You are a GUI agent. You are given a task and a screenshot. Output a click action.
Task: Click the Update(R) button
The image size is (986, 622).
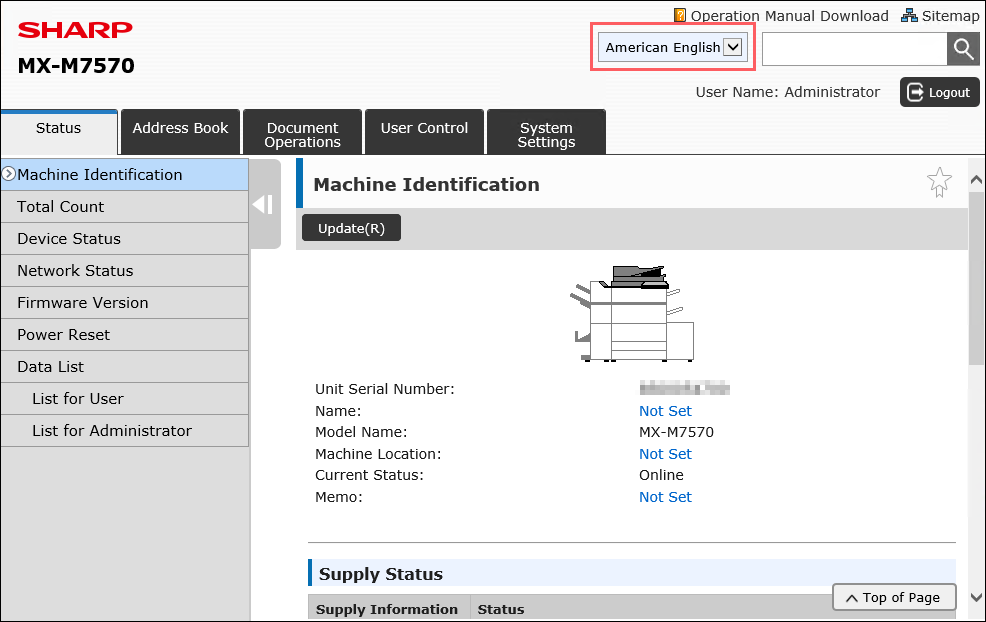tap(351, 228)
